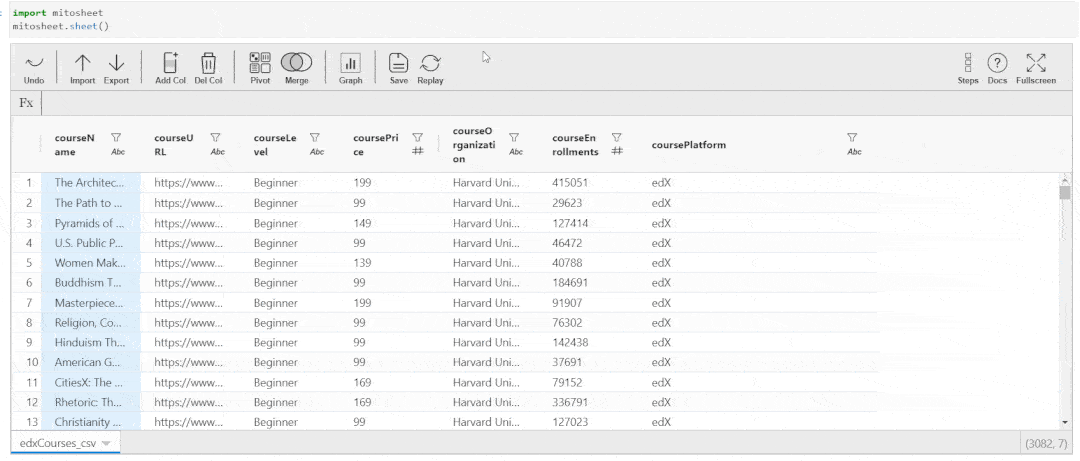This screenshot has height=461, width=1080.
Task: Click enrollment value 79152
Action: [x=567, y=382]
